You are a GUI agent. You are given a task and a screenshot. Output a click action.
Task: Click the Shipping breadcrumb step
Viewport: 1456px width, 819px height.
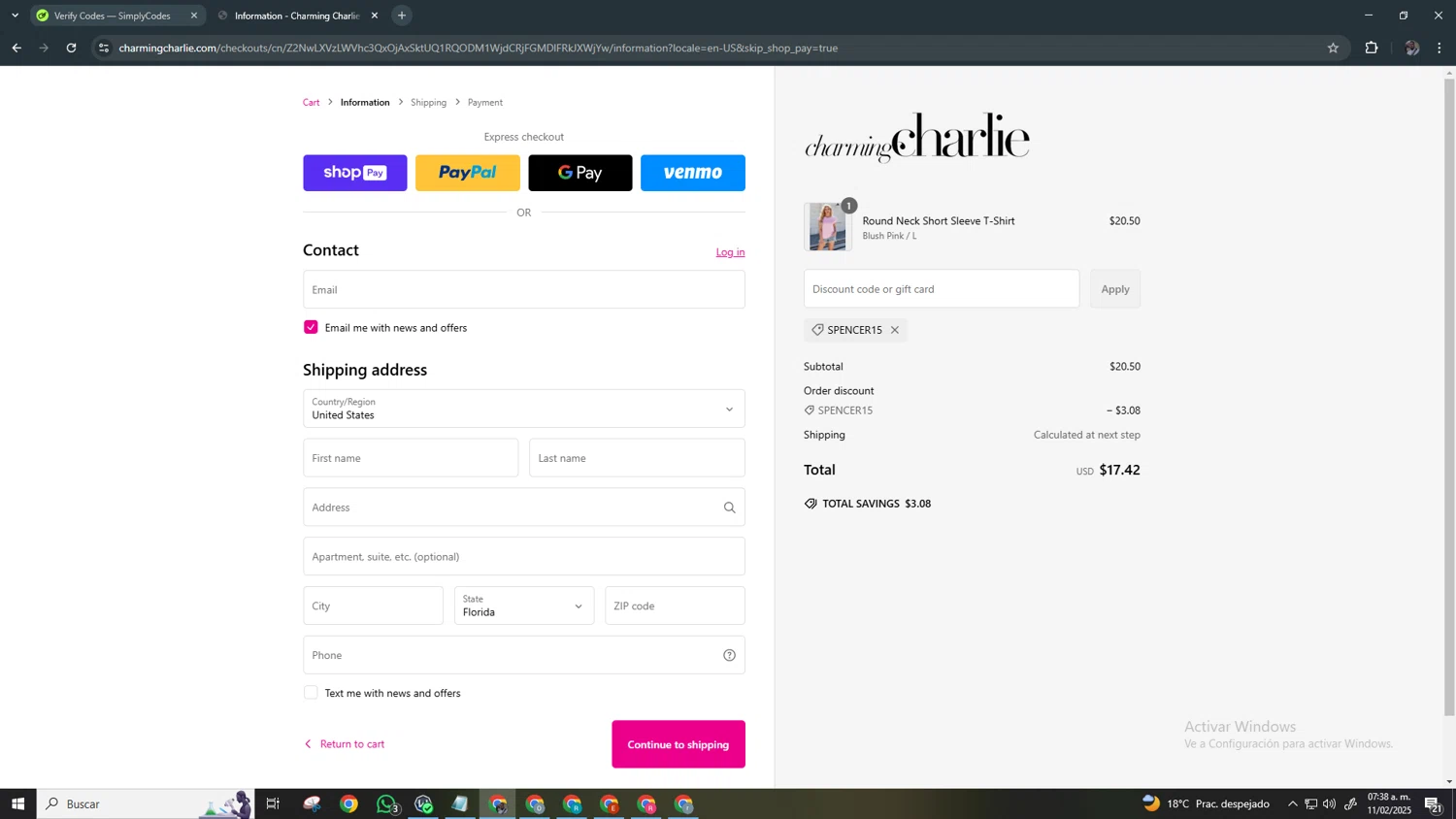(428, 102)
